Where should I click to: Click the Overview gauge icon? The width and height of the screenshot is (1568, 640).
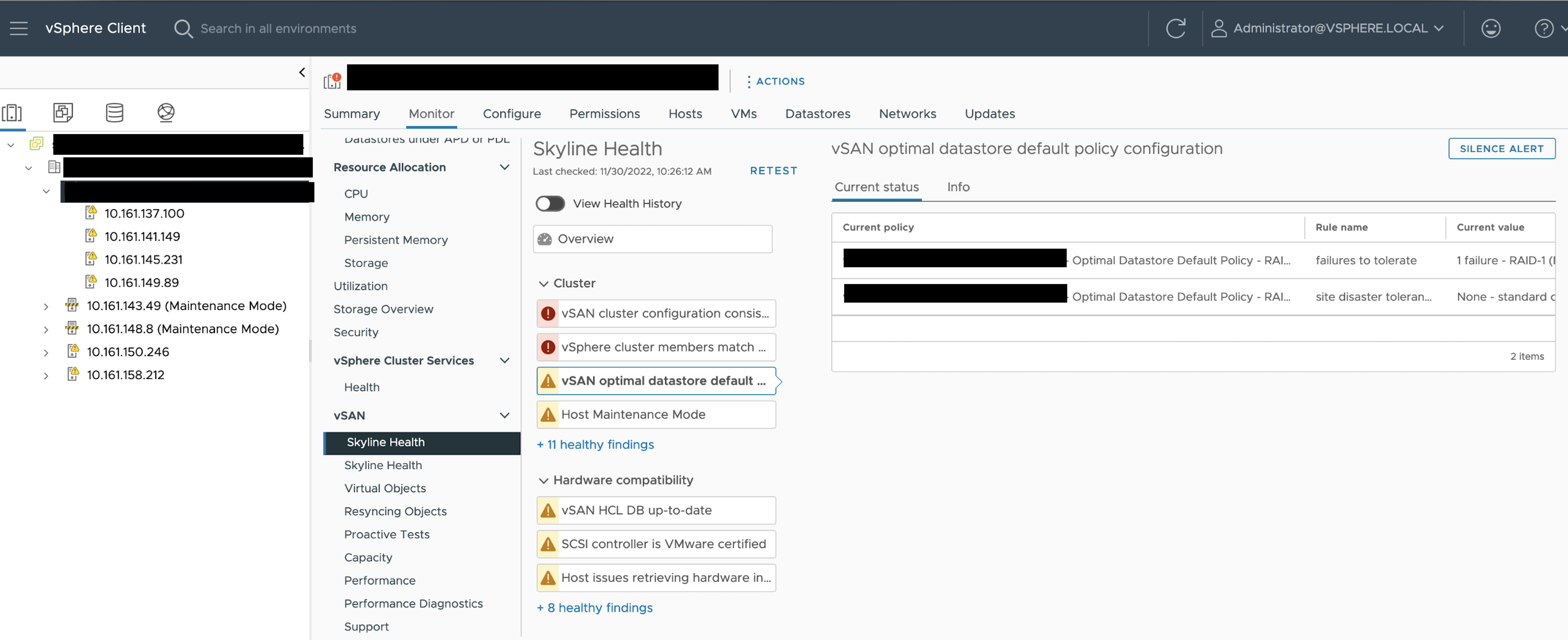544,239
